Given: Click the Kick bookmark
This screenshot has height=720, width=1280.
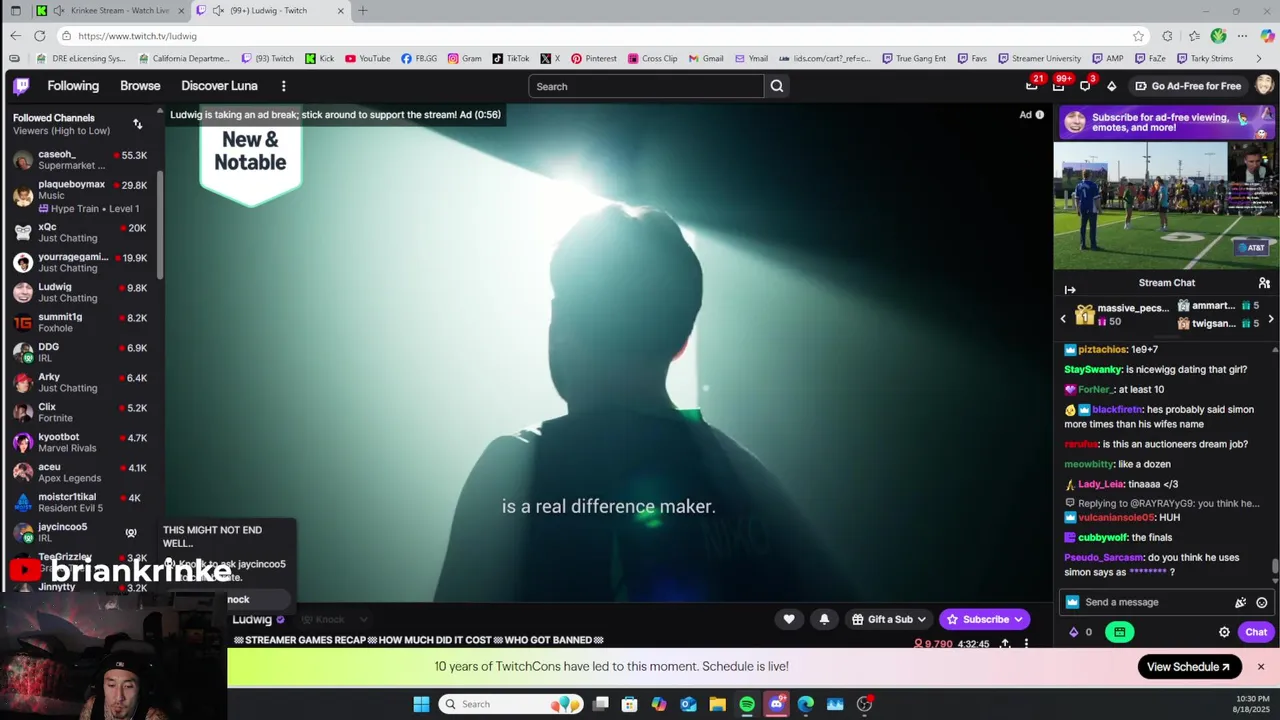Looking at the screenshot, I should pyautogui.click(x=319, y=58).
